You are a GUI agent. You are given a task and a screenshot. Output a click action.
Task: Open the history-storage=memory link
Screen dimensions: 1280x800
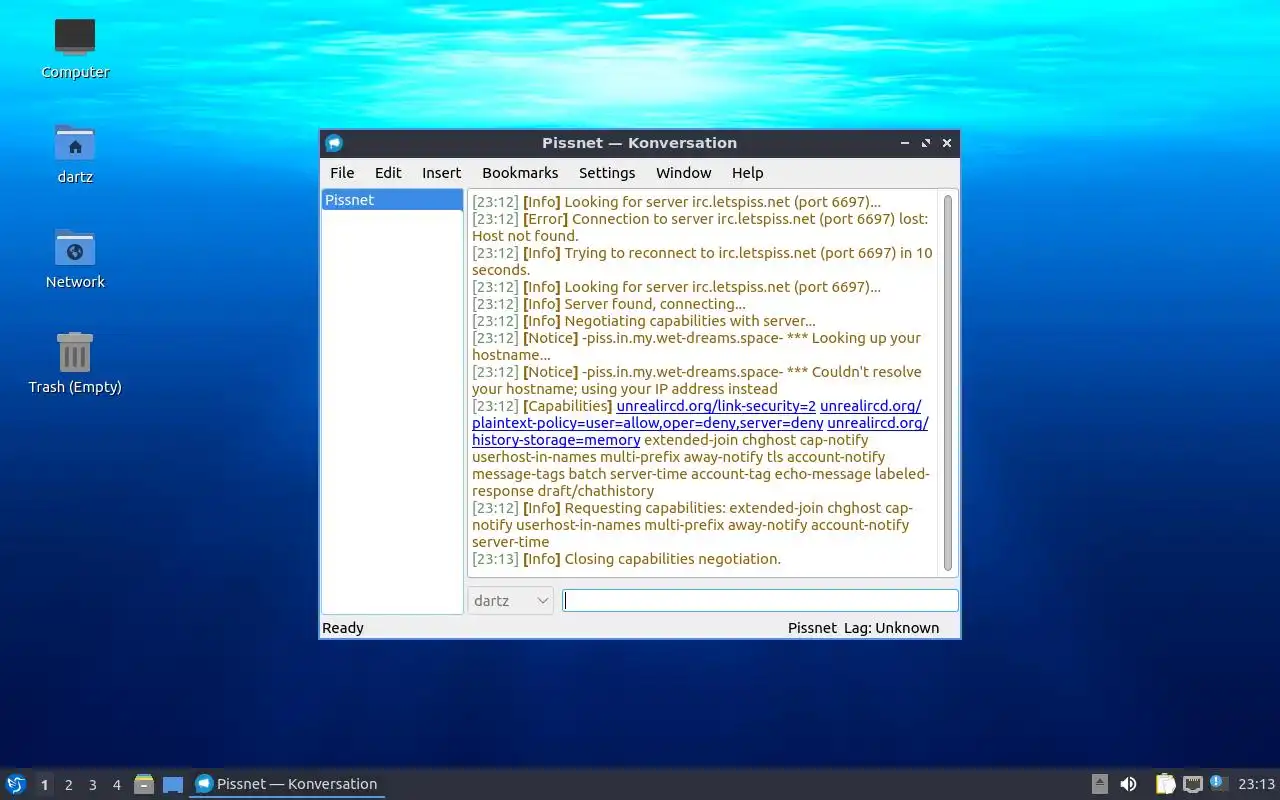[x=556, y=440]
